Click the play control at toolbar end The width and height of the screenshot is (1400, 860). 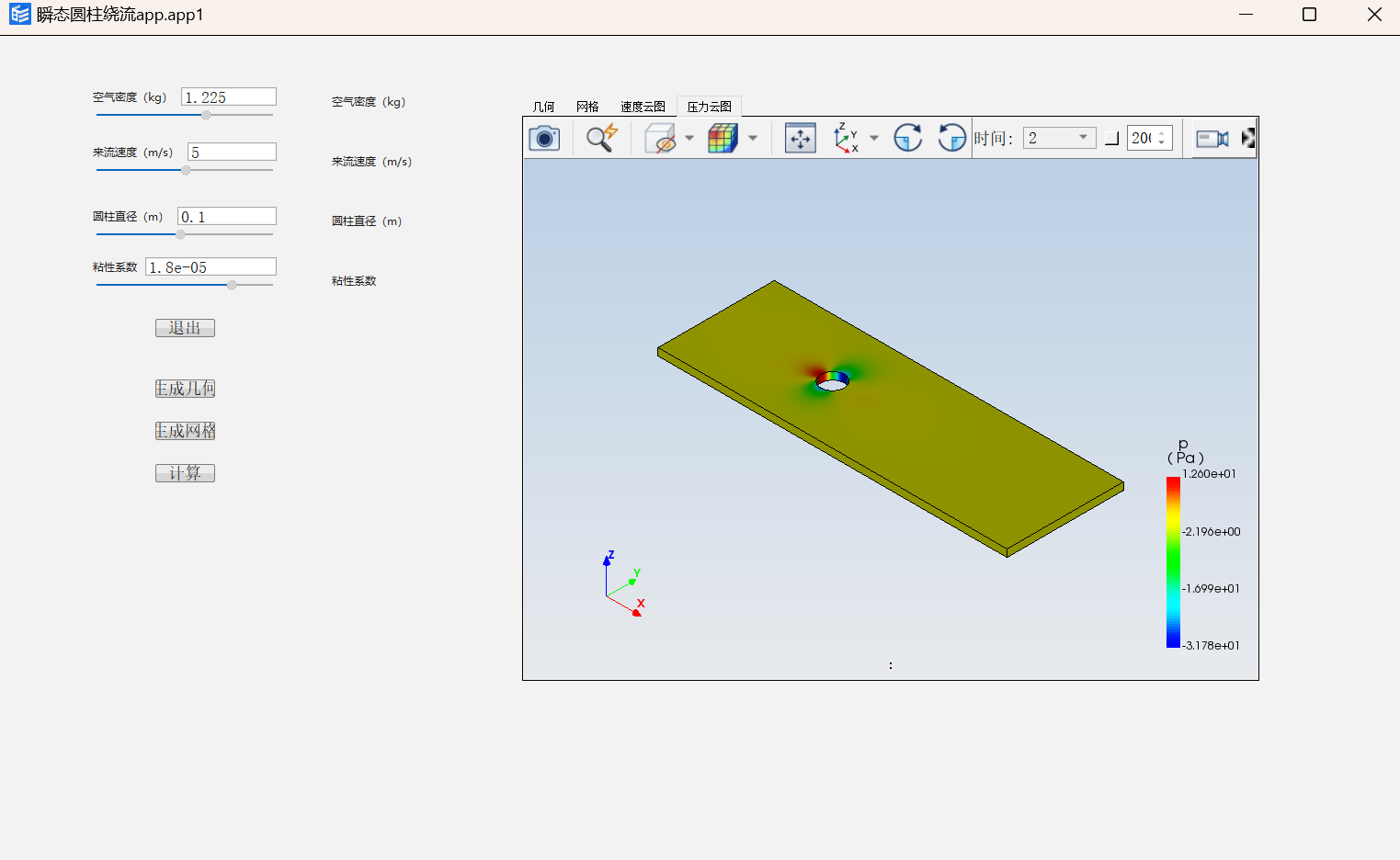(x=1248, y=139)
